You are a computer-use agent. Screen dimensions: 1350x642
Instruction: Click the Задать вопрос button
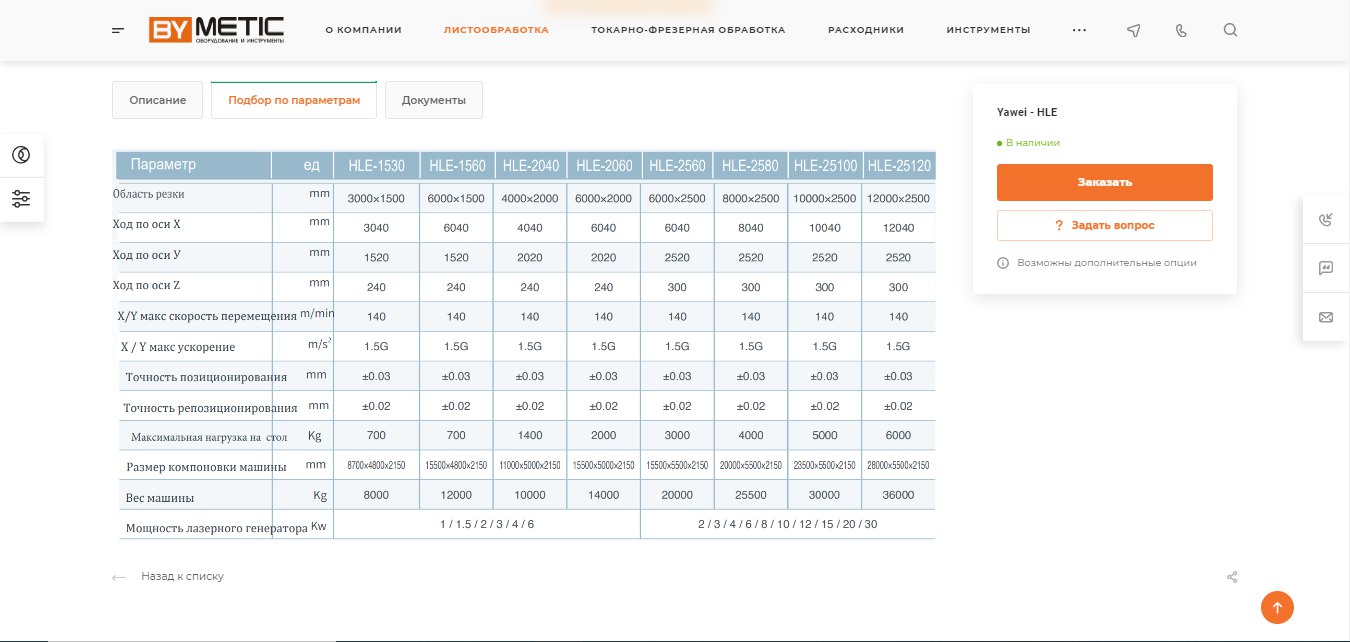[x=1105, y=225]
